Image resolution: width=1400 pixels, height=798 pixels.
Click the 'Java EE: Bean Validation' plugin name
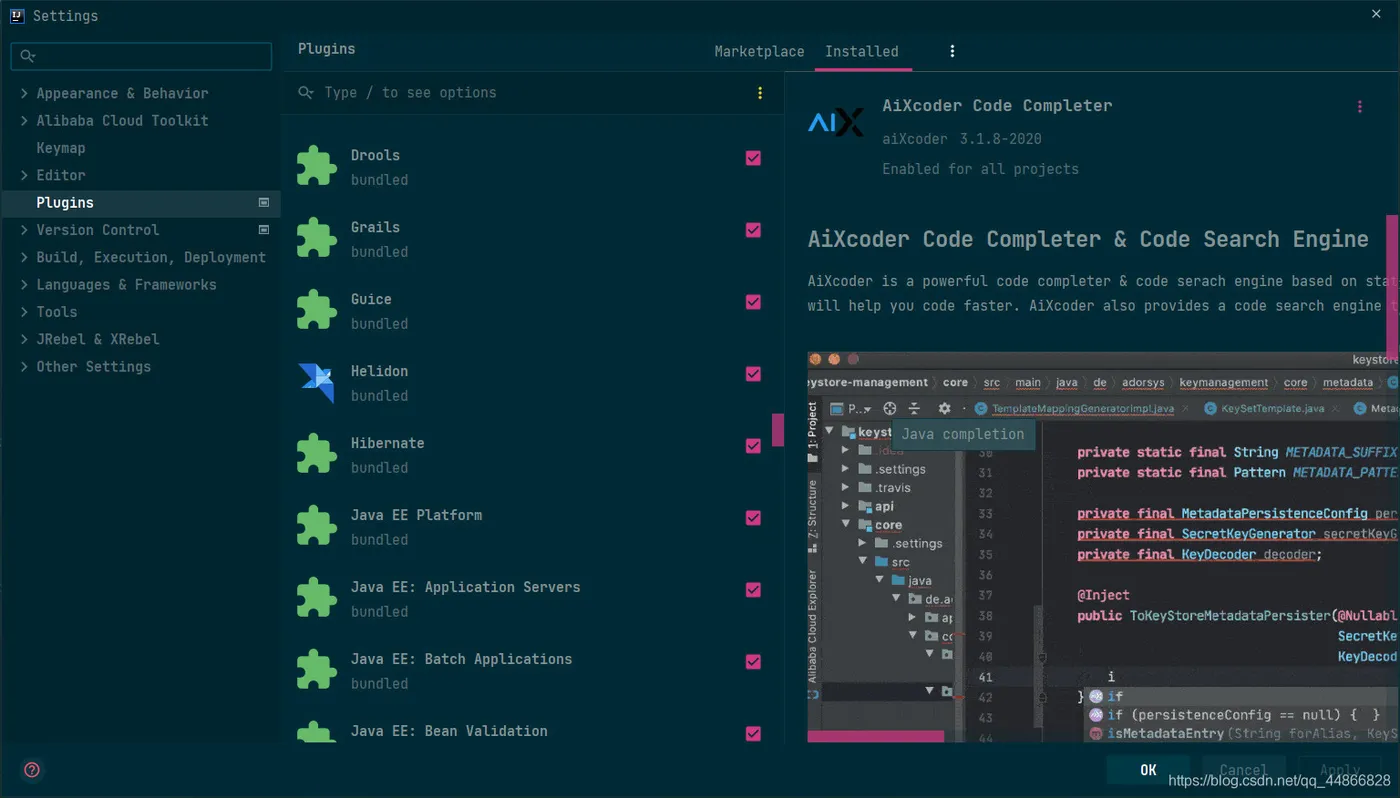(449, 731)
